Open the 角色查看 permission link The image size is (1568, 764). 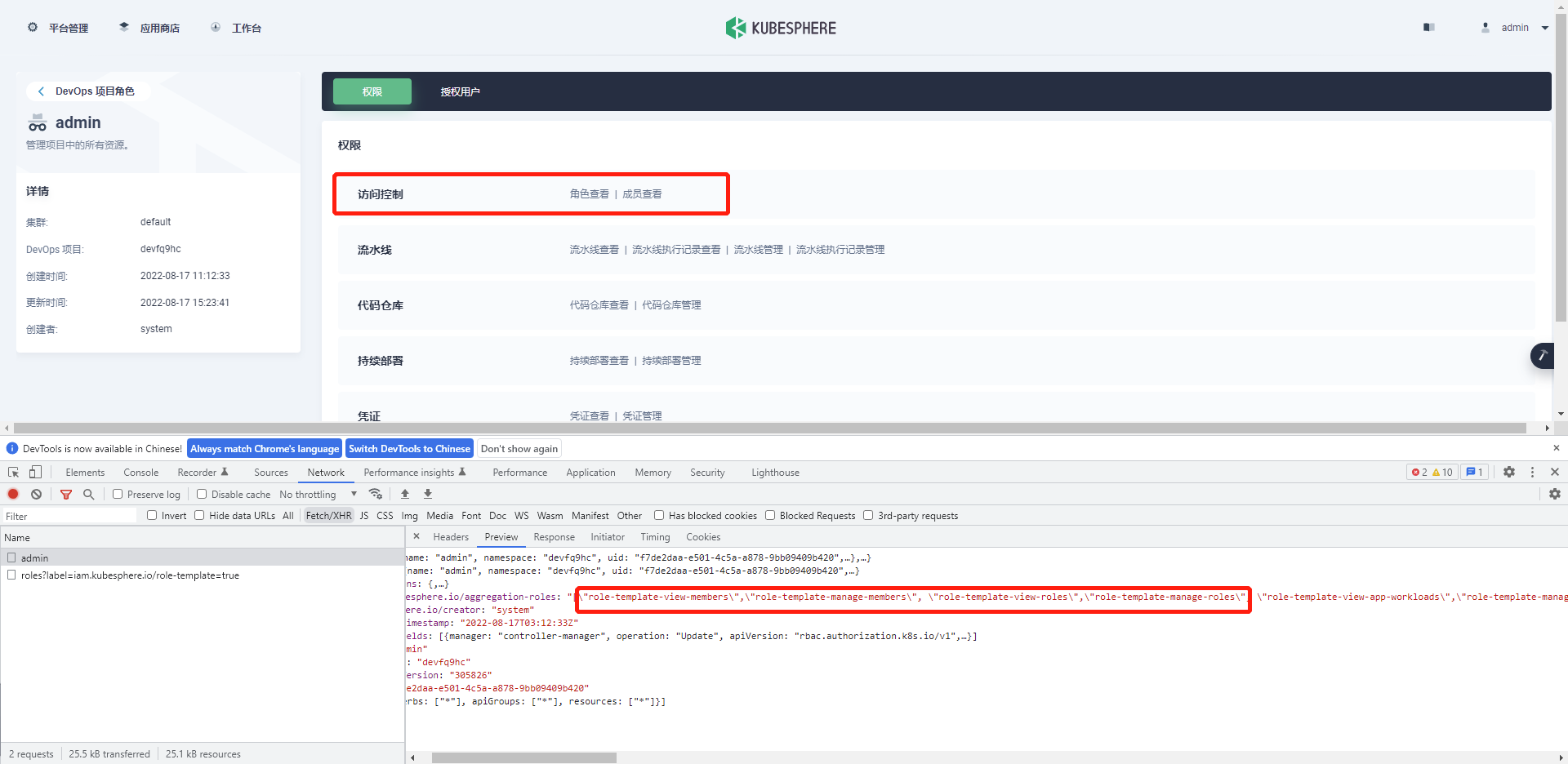(x=589, y=193)
